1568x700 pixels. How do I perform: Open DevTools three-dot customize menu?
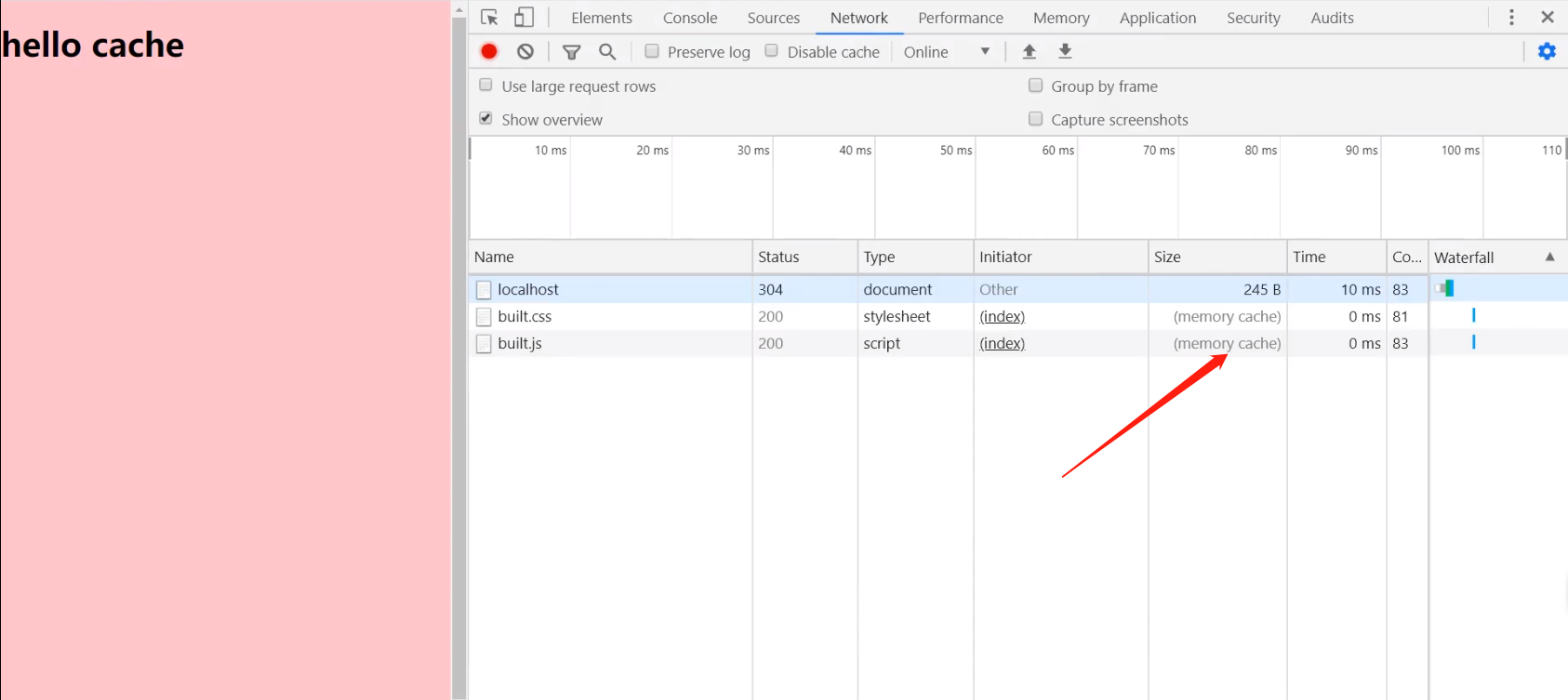point(1511,18)
